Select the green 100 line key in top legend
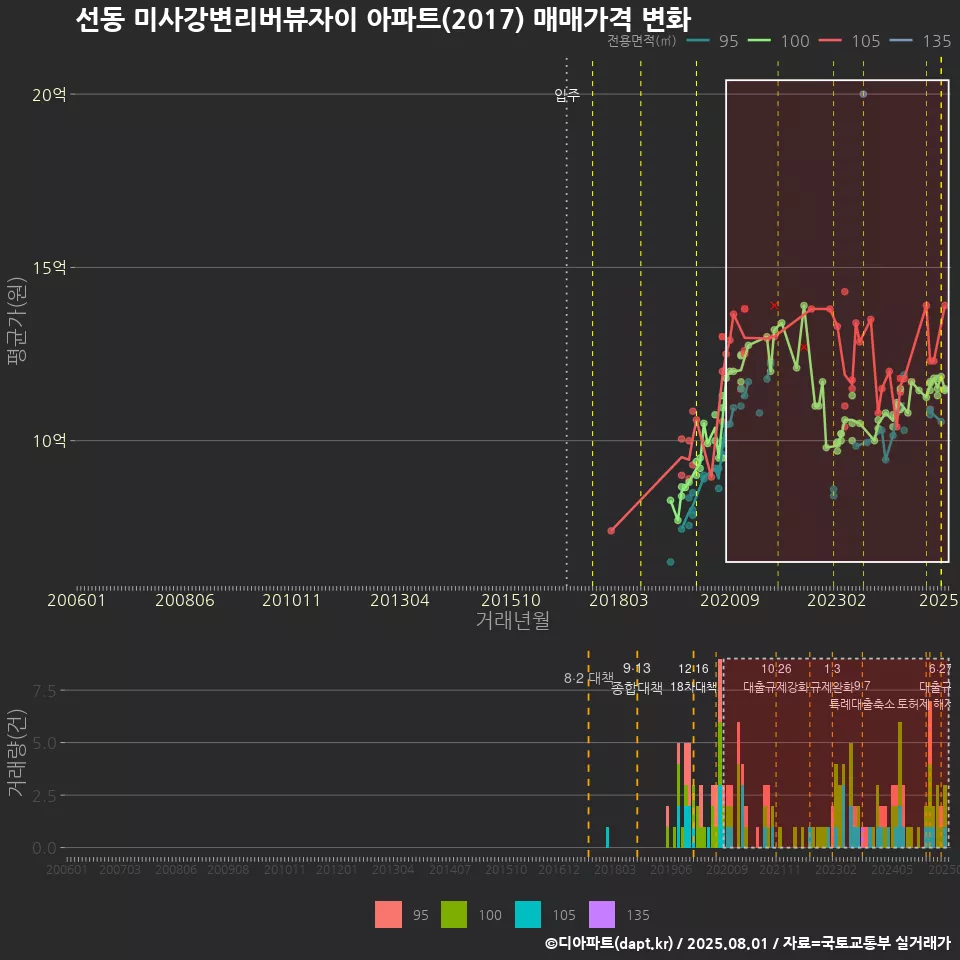The image size is (960, 960). click(759, 41)
